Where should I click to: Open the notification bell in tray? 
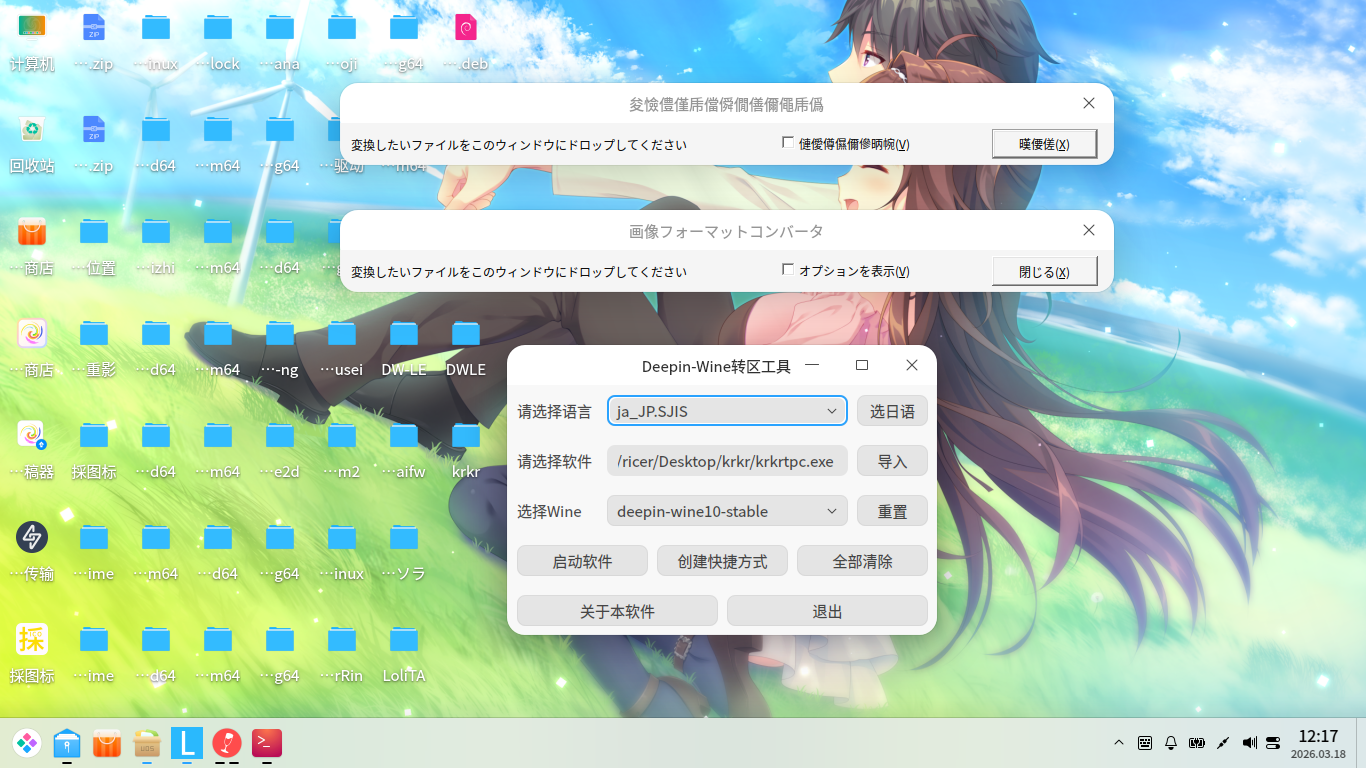pyautogui.click(x=1171, y=743)
